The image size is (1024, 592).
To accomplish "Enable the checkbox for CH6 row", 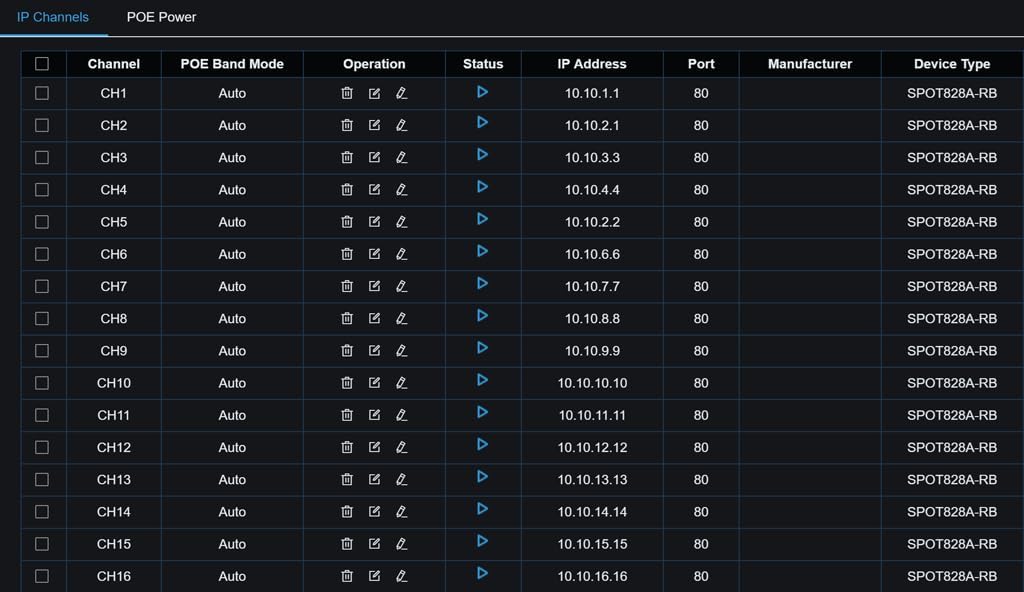I will (42, 254).
